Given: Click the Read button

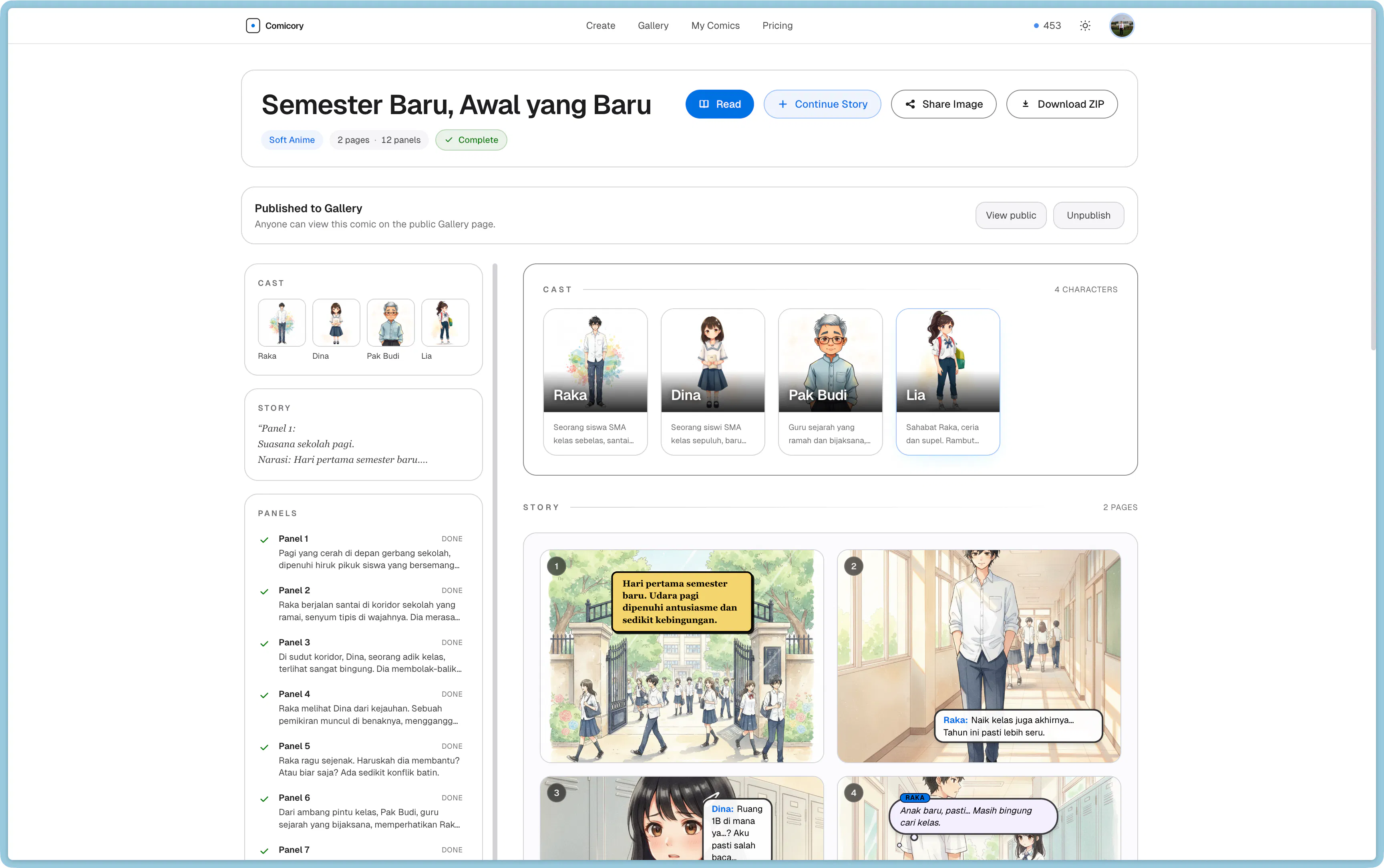Looking at the screenshot, I should tap(719, 104).
